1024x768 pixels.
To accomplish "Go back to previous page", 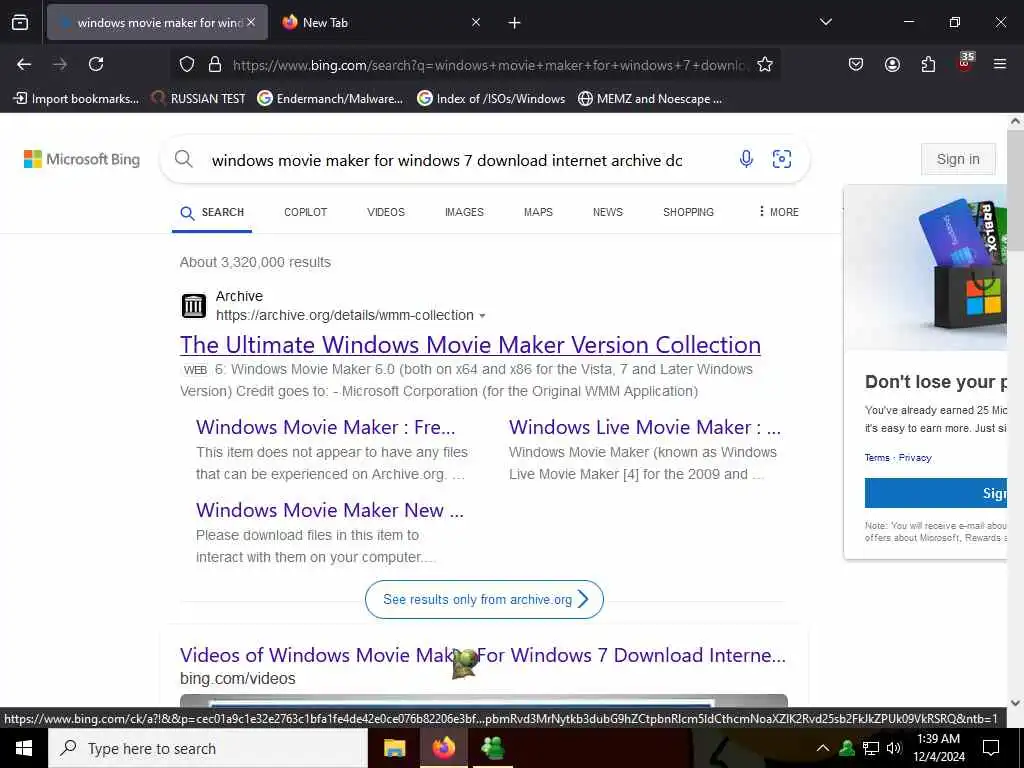I will pos(24,64).
